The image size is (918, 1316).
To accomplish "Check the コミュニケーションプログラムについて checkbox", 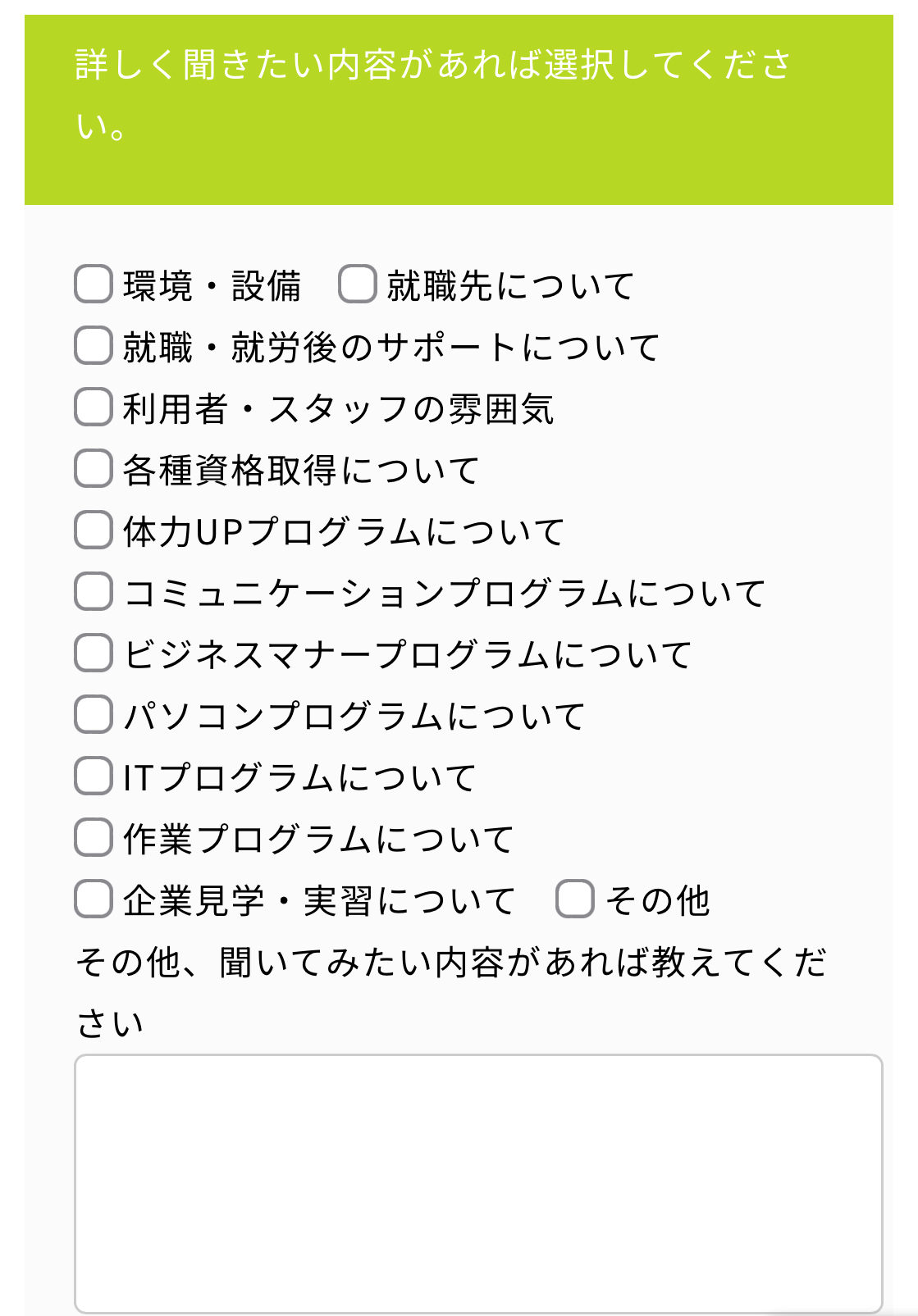I will click(x=94, y=592).
